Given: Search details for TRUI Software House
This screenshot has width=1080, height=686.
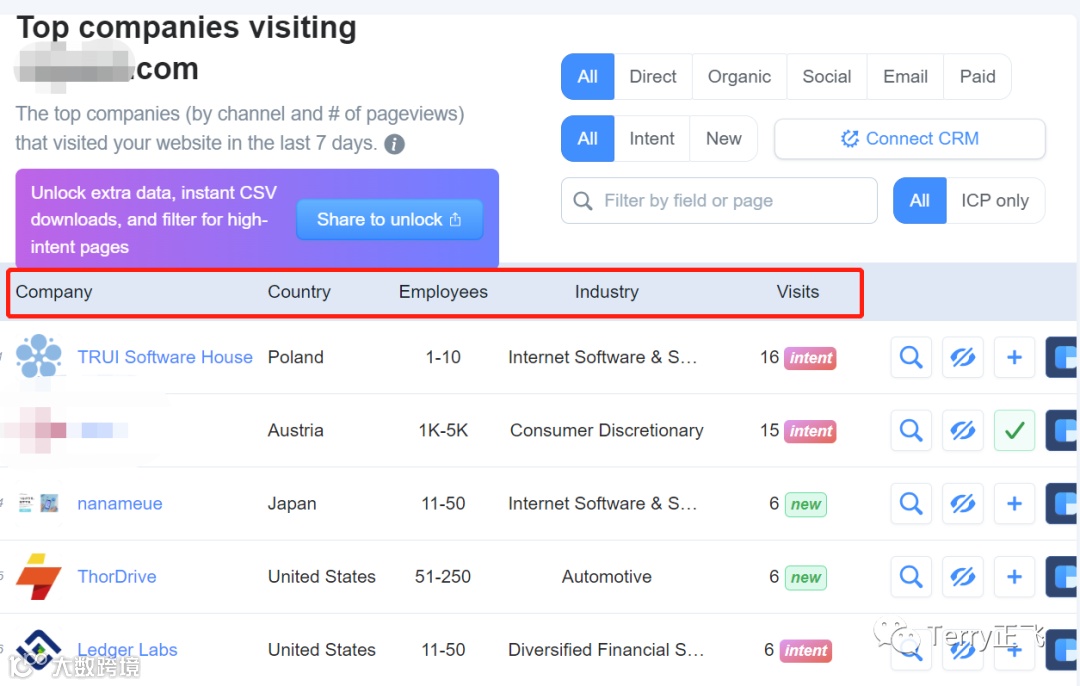Looking at the screenshot, I should pos(911,357).
